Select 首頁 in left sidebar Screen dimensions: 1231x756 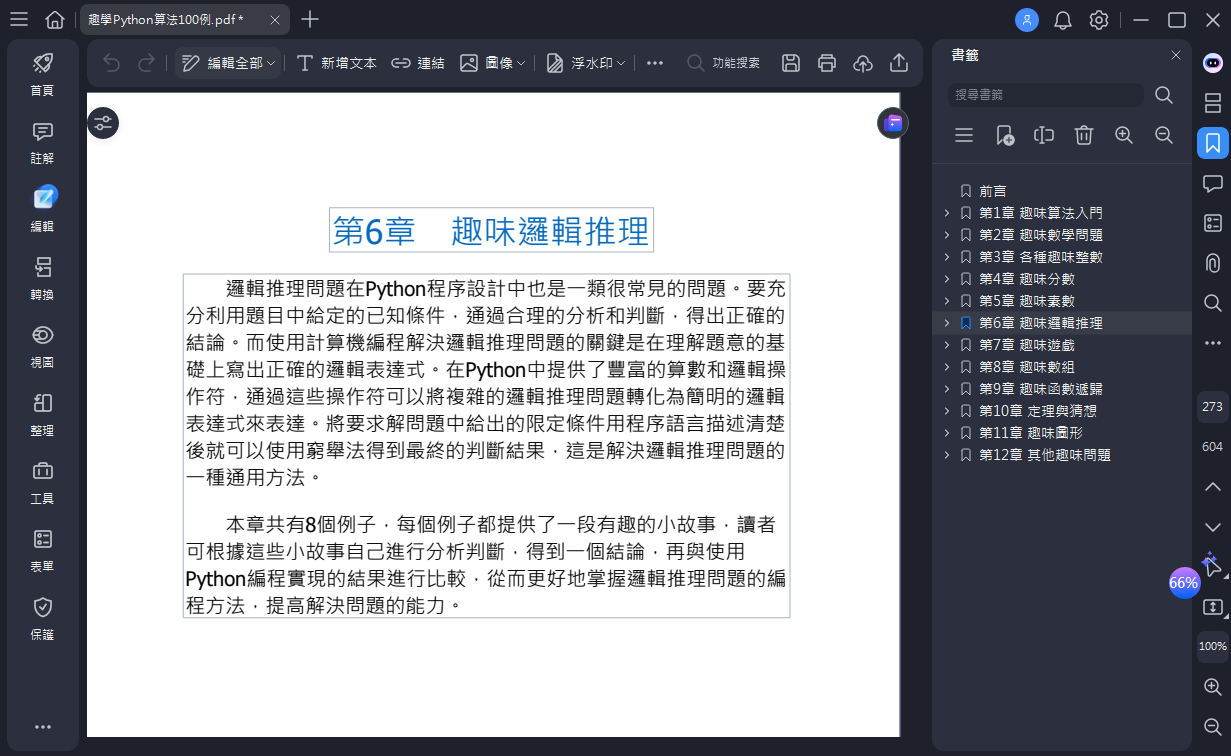[42, 74]
